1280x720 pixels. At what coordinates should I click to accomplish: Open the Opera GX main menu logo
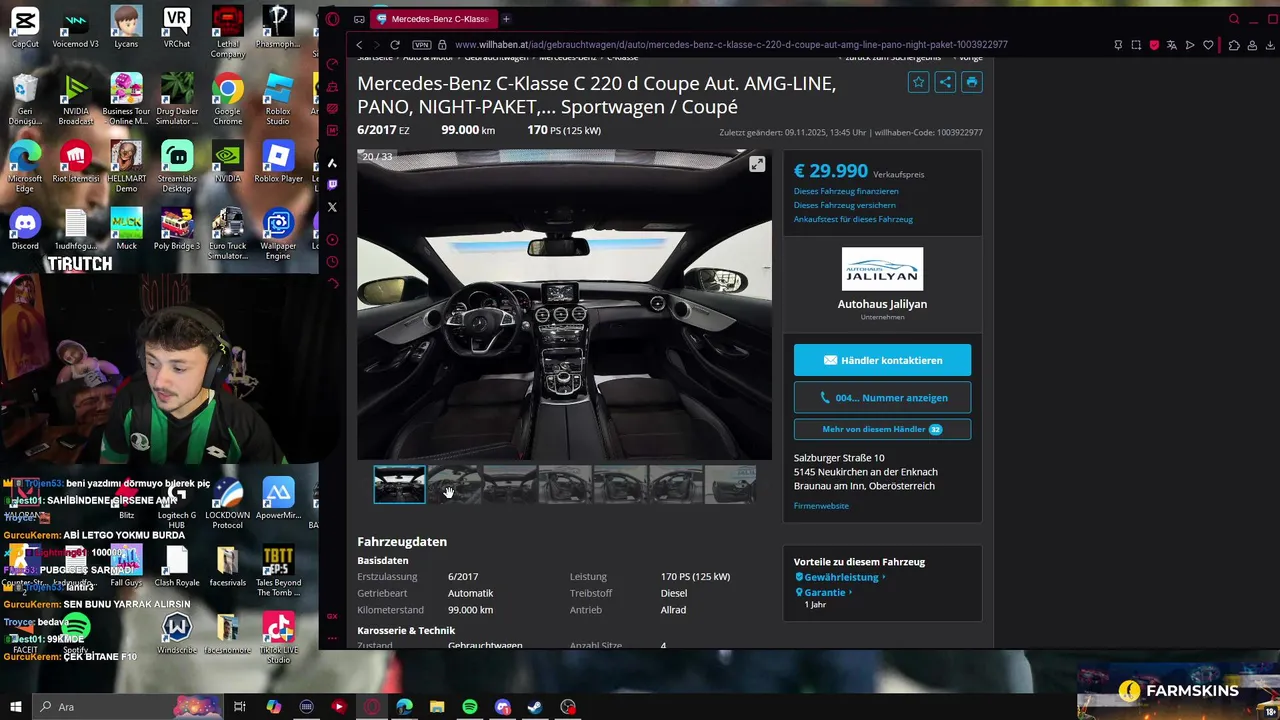(x=333, y=19)
